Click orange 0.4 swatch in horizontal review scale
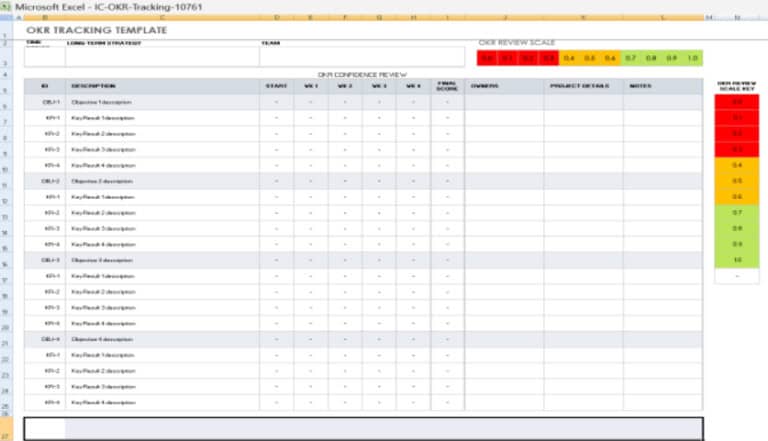 569,58
